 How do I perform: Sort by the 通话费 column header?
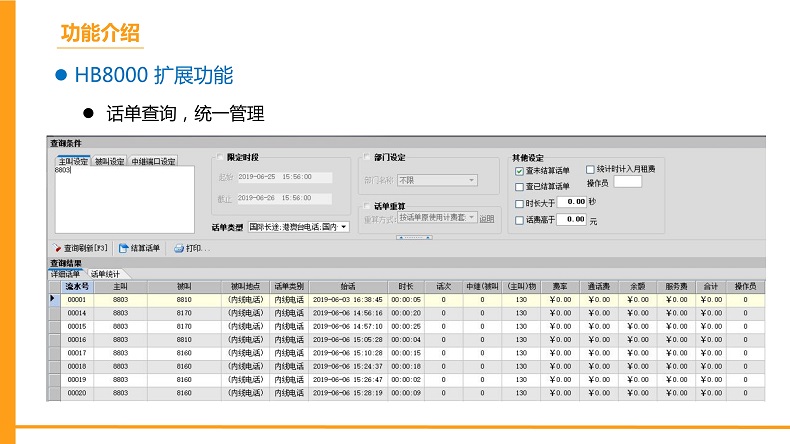(x=599, y=287)
